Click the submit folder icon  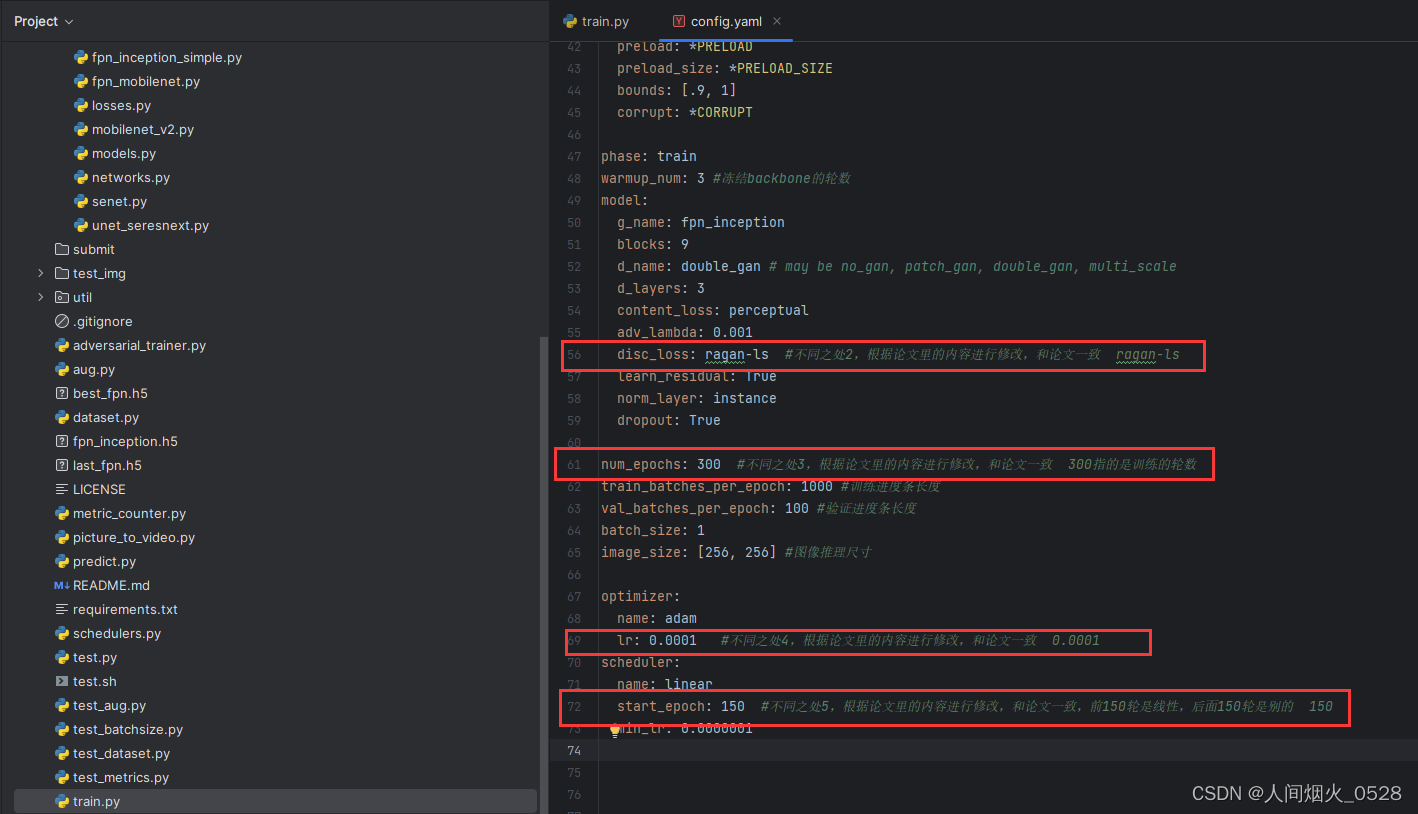click(x=62, y=249)
